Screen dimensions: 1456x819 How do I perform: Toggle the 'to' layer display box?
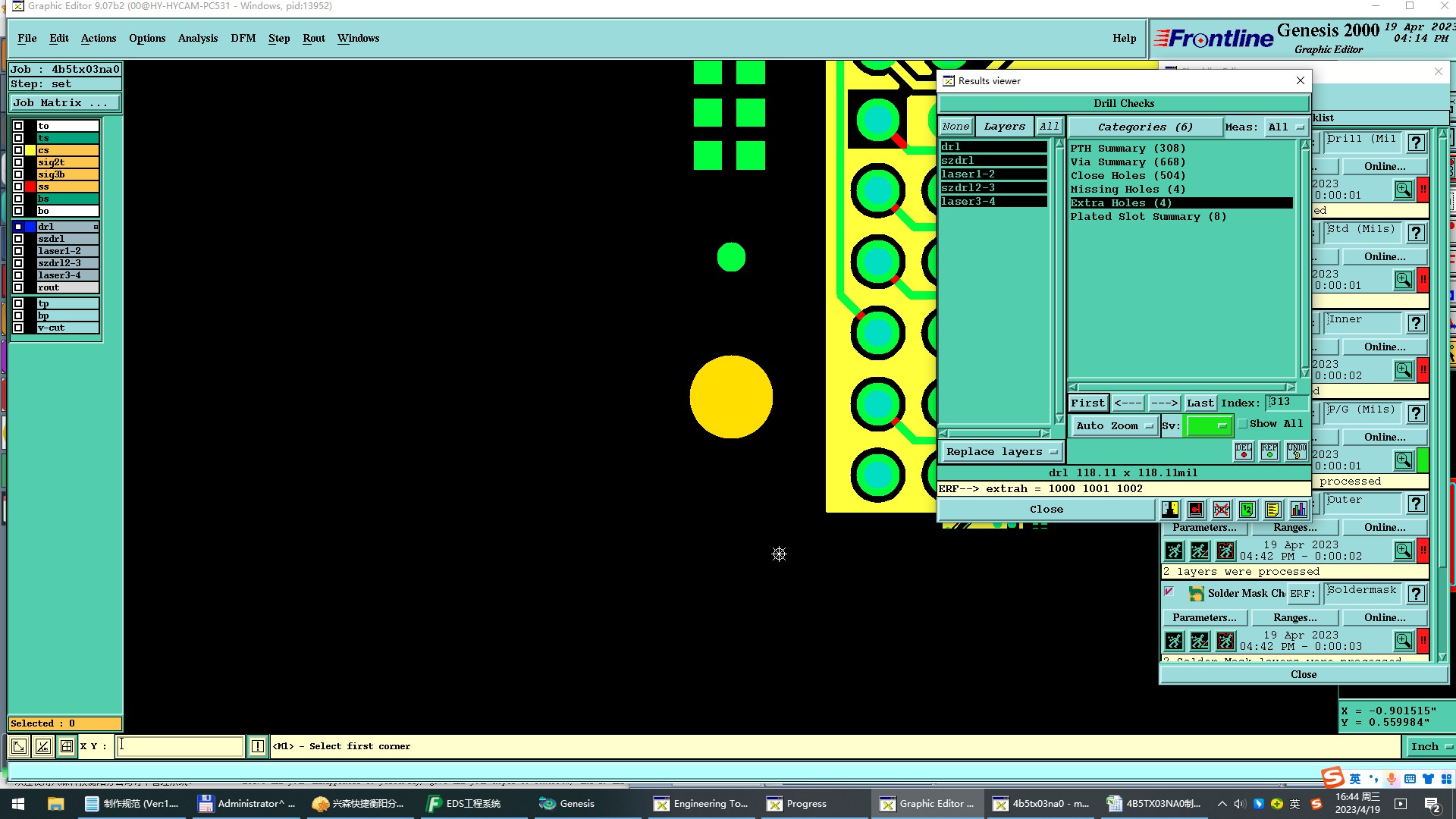tap(18, 126)
